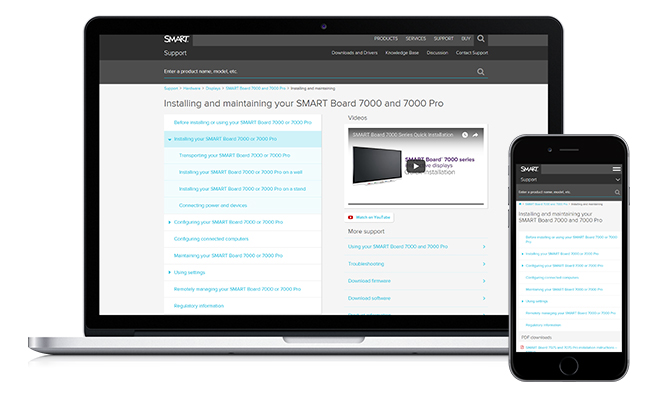Tap Configuring connected computers on the phone
The height and width of the screenshot is (397, 658).
click(552, 278)
